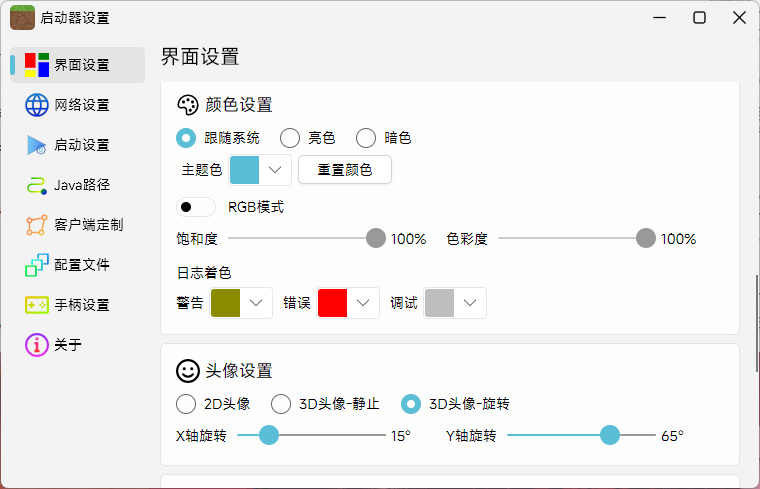The image size is (760, 489).
Task: Click the pink info icon for 关于
Action: click(x=37, y=345)
